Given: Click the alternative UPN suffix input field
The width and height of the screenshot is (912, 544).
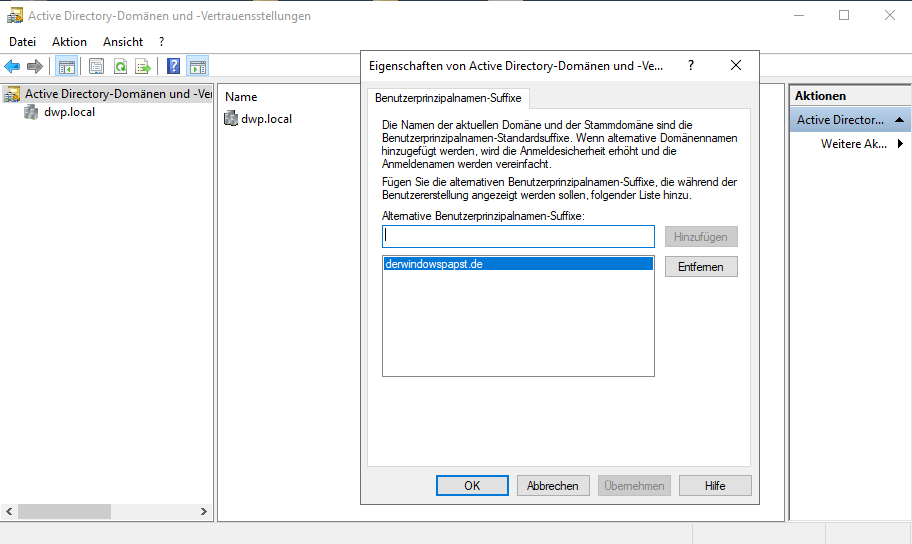Looking at the screenshot, I should pos(518,236).
